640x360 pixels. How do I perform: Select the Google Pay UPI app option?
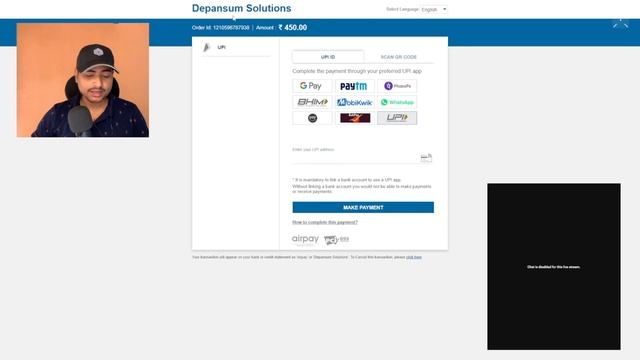click(312, 86)
